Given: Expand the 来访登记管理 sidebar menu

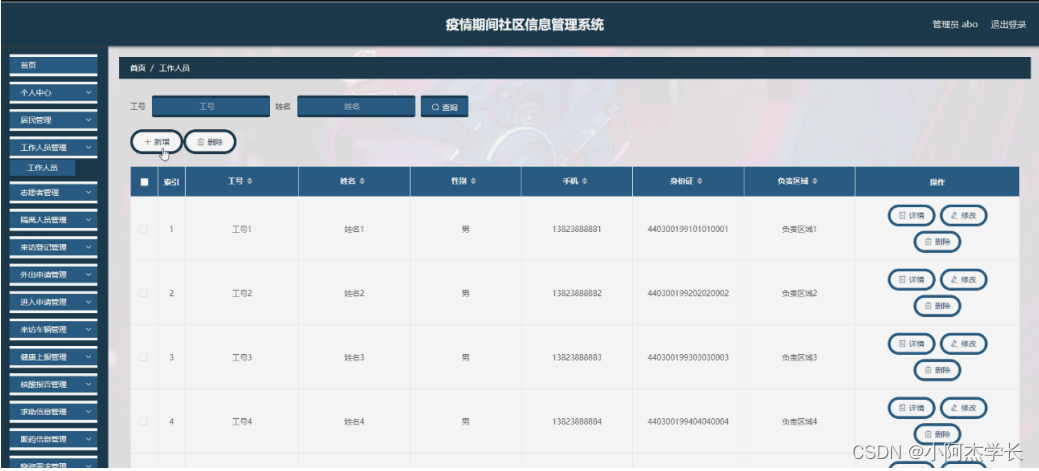Looking at the screenshot, I should pos(54,247).
